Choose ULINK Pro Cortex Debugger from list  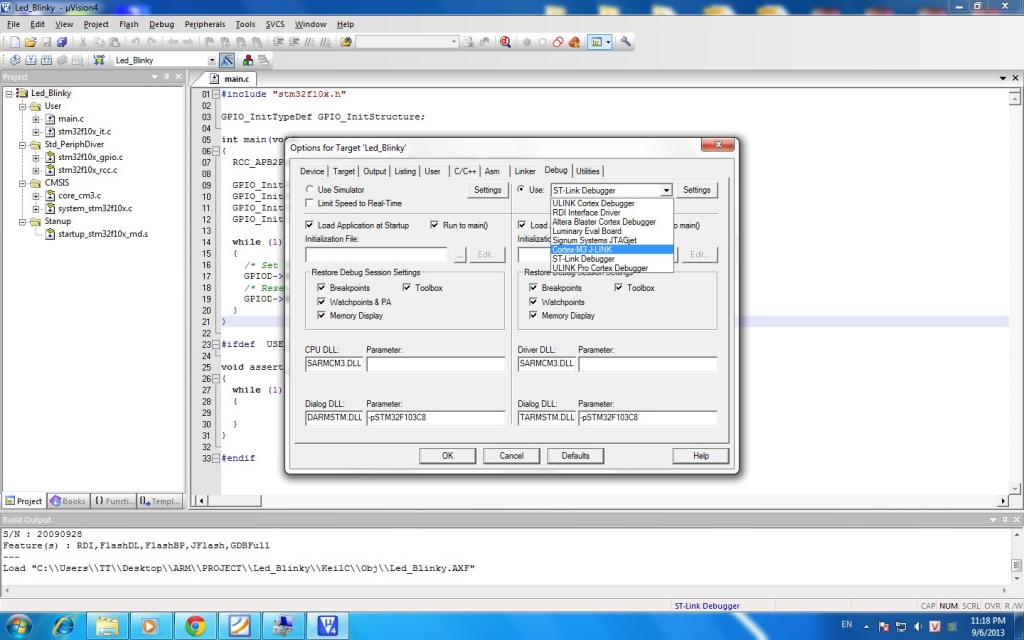click(x=599, y=268)
